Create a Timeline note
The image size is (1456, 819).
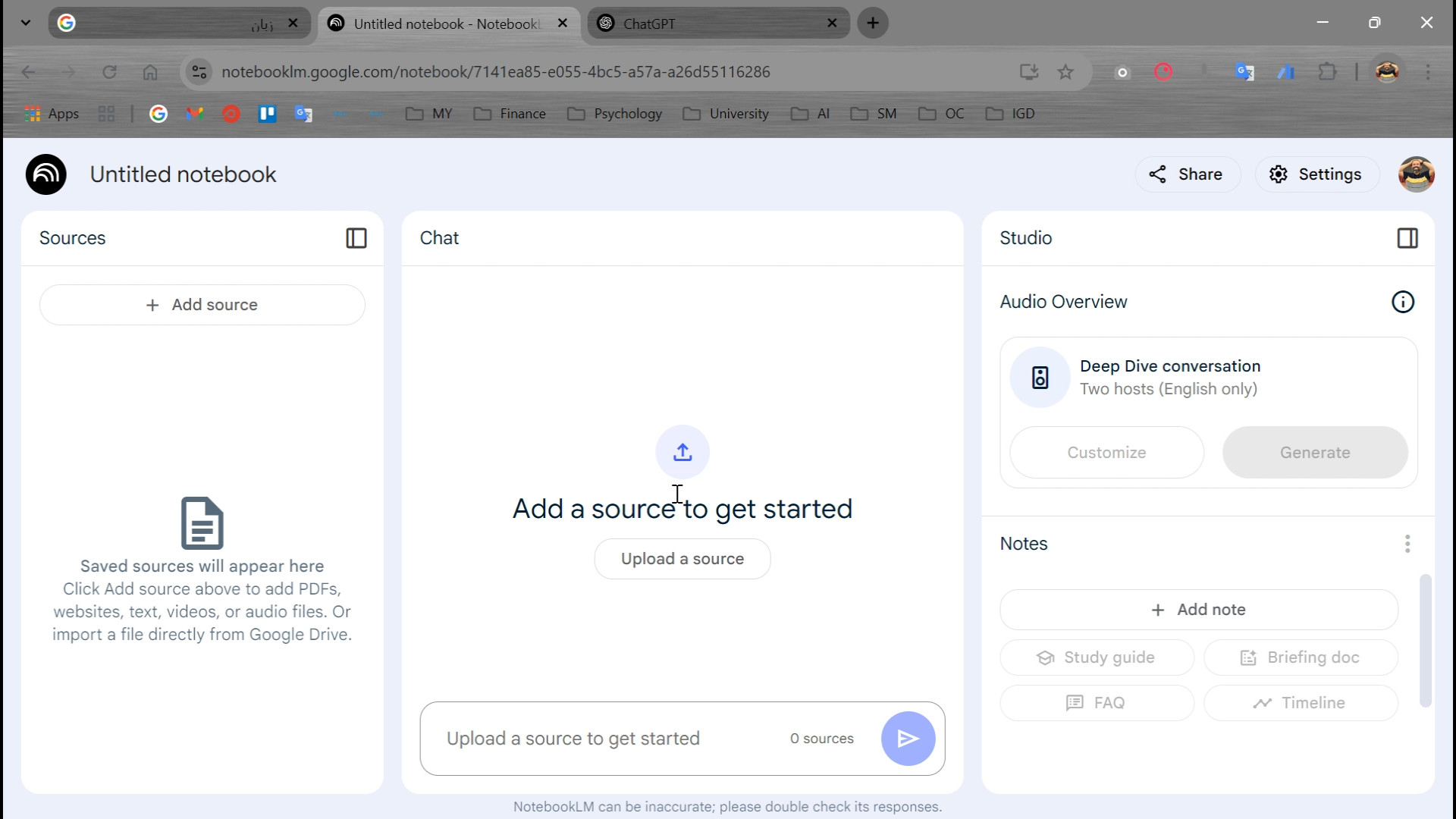1301,703
